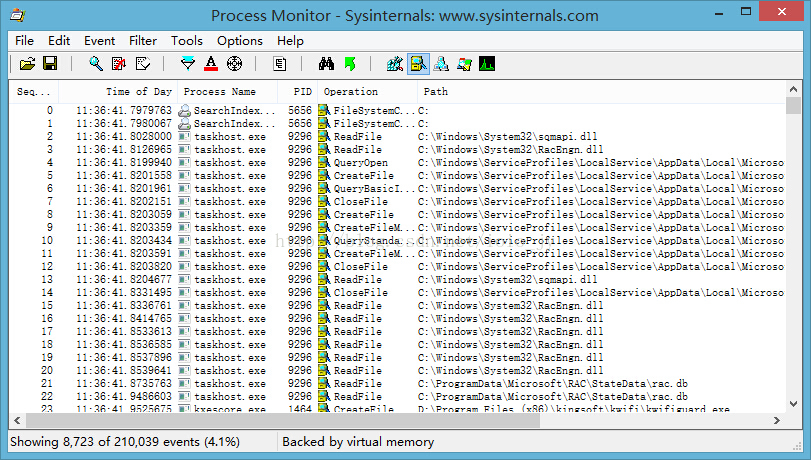Select rac.db path in row 21
Screen dimensions: 811x460
coord(553,383)
